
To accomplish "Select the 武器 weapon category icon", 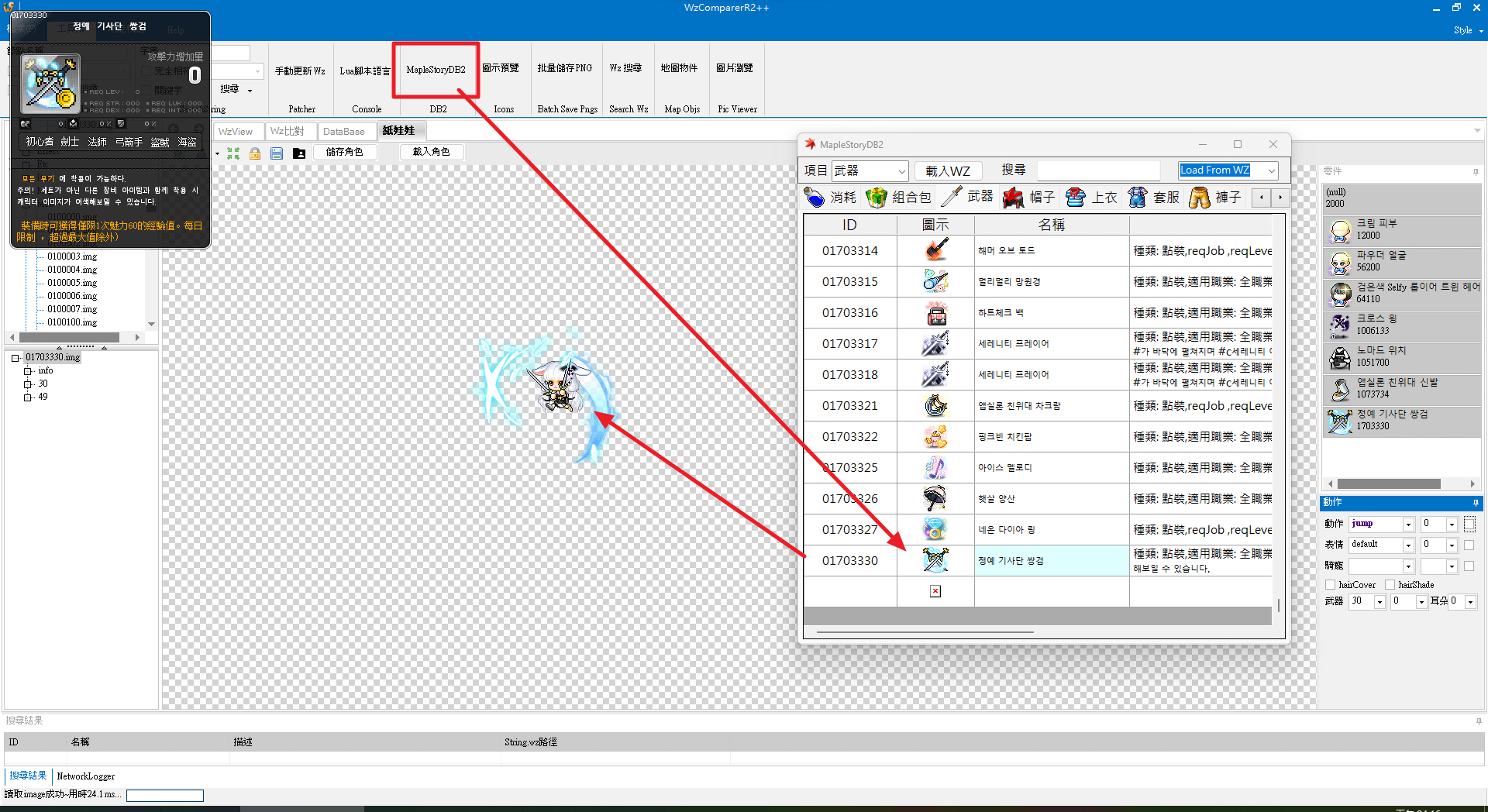I will 952,198.
